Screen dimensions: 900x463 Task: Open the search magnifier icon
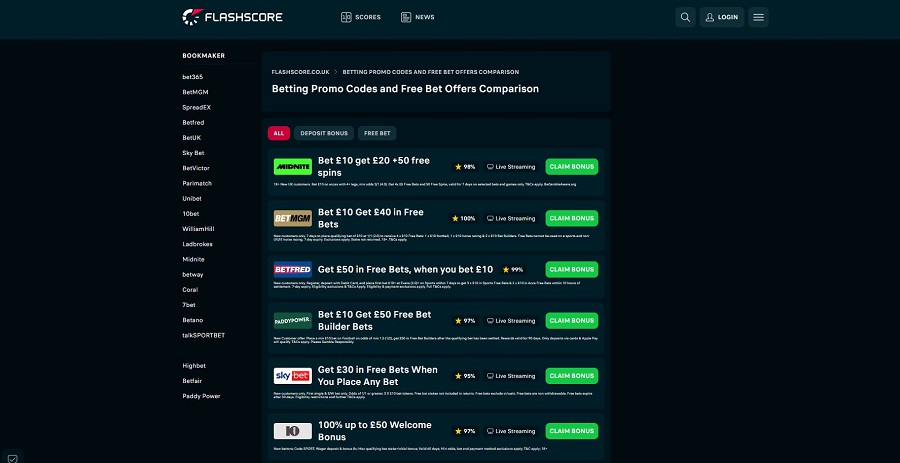click(685, 17)
